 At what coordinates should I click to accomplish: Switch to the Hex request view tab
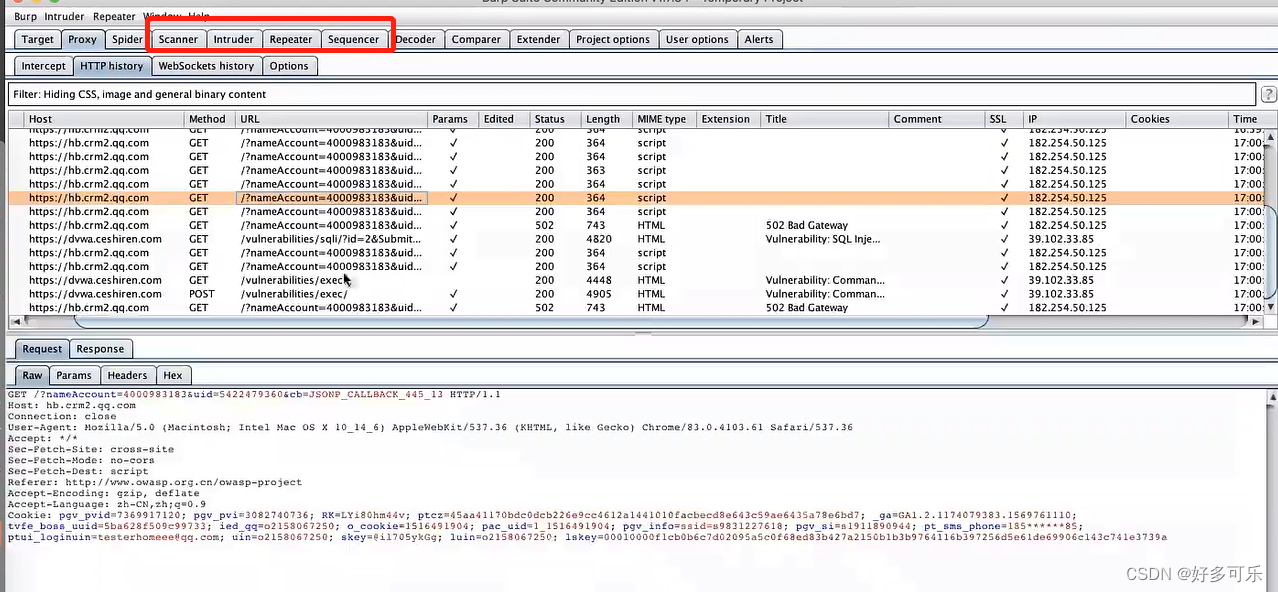(x=173, y=375)
